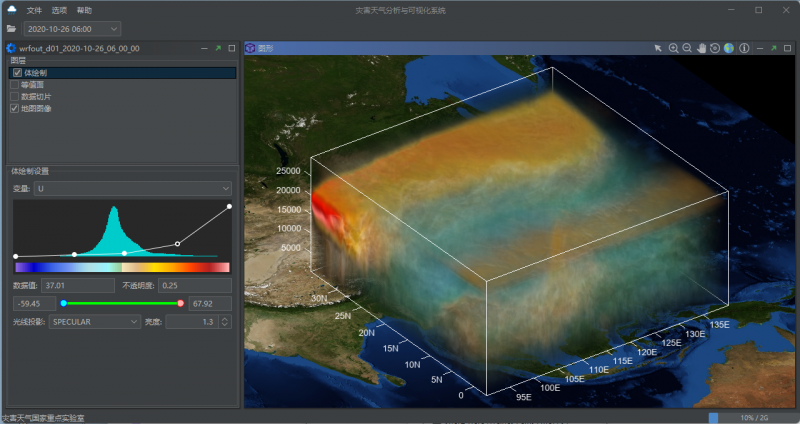Image resolution: width=800 pixels, height=424 pixels.
Task: Open the info icon in the figure toolbar
Action: (744, 48)
